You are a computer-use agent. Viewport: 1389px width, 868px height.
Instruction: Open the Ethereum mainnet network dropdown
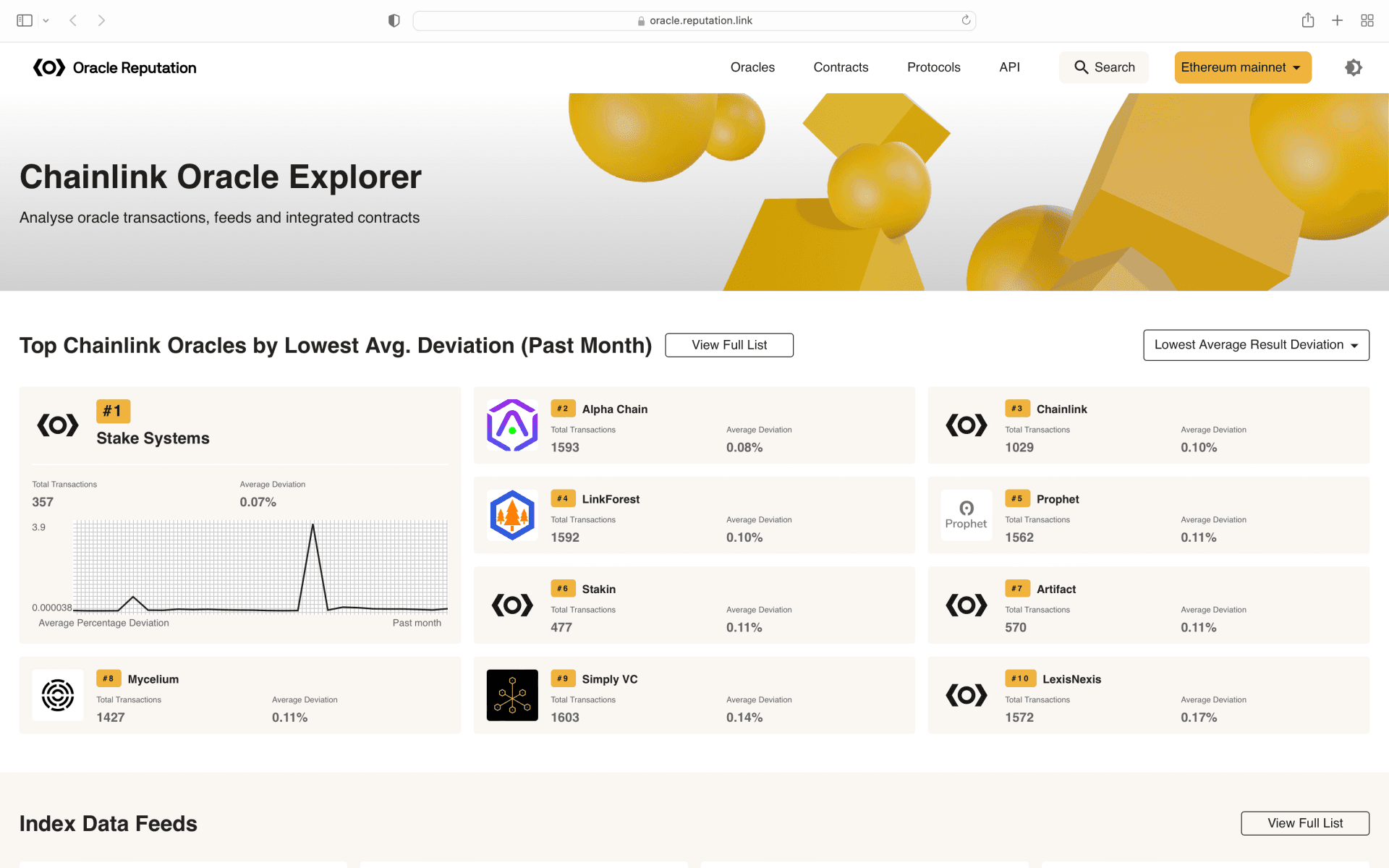1242,67
